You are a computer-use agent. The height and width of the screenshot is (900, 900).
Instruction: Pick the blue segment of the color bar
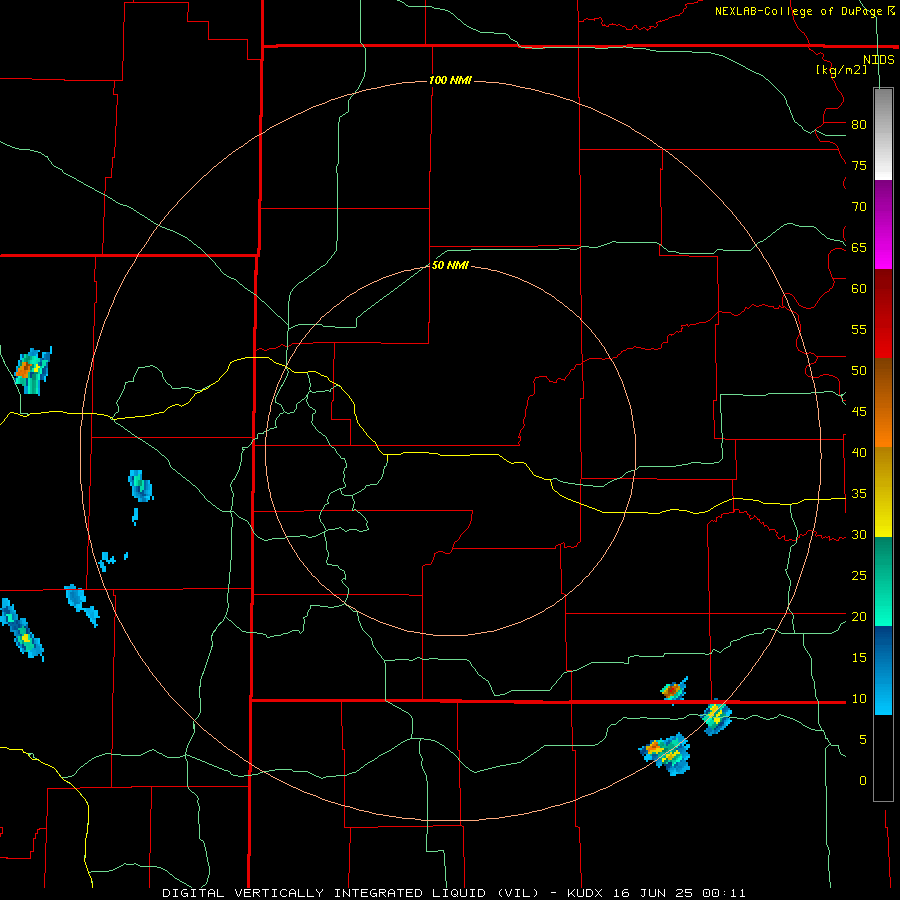click(x=883, y=670)
